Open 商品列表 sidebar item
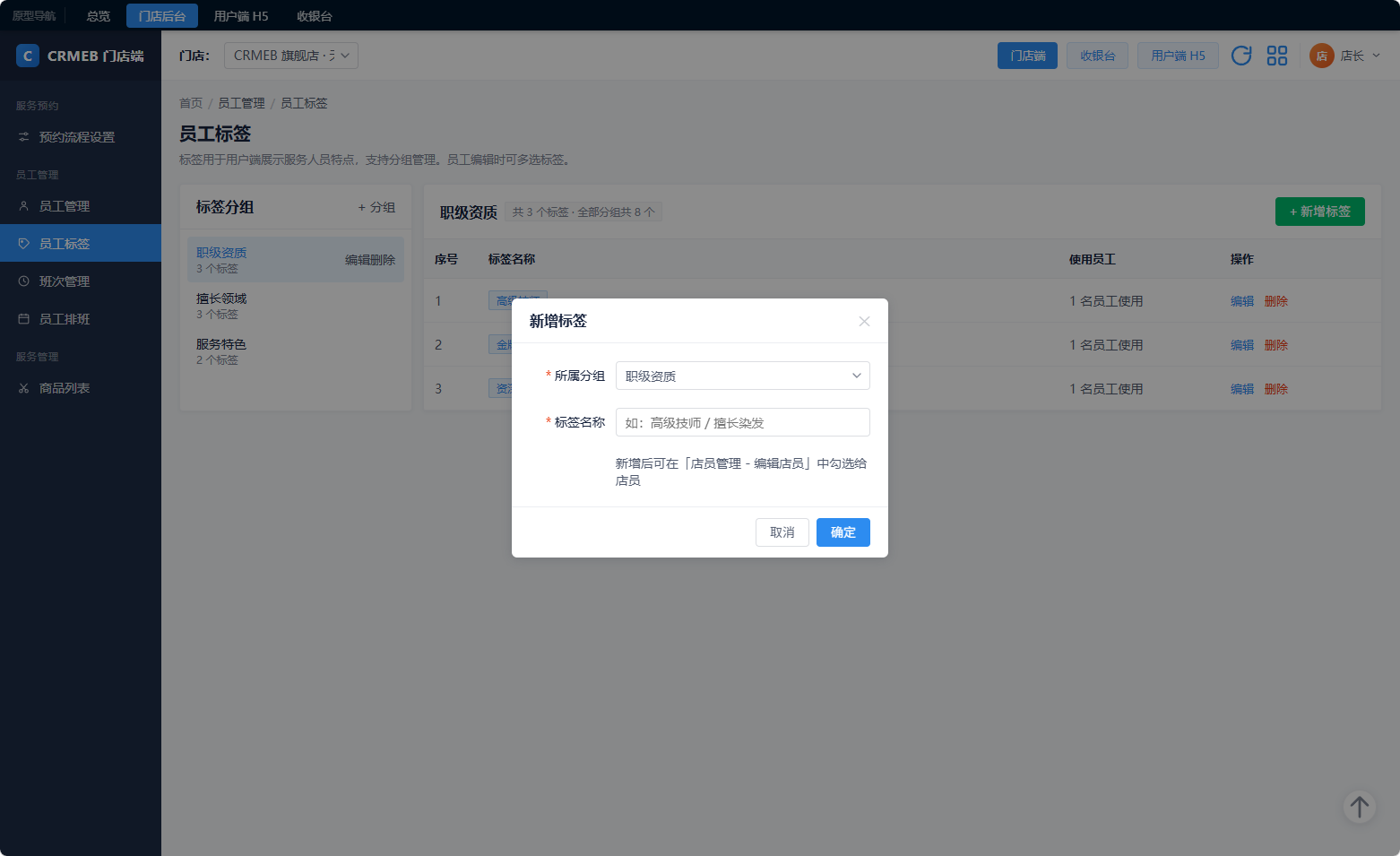Image resolution: width=1400 pixels, height=856 pixels. (81, 388)
